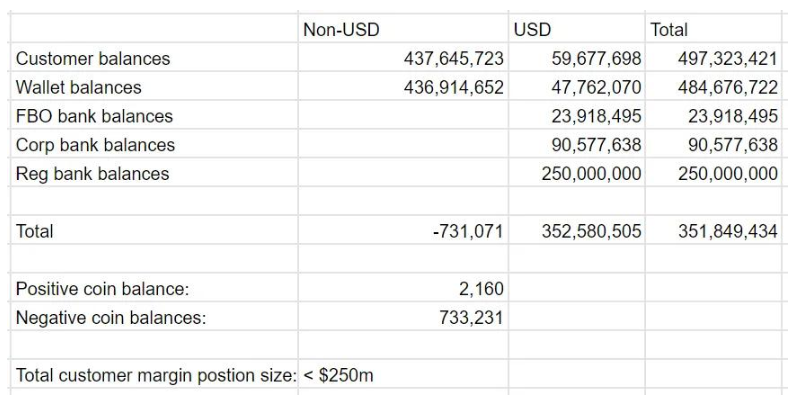
Task: Select the Corp bank balances total 90,577,638
Action: tap(713, 145)
